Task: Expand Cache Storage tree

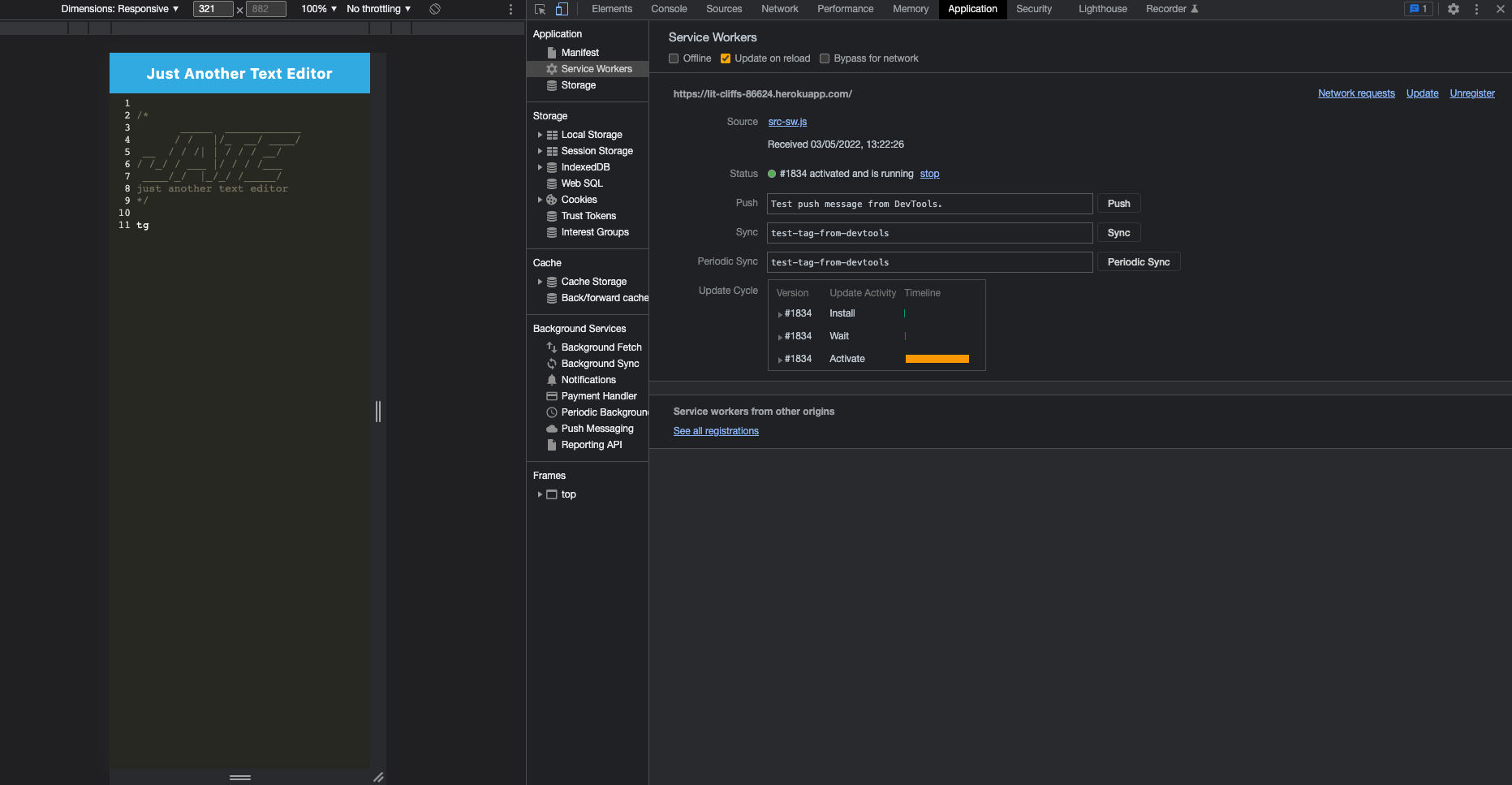Action: click(x=540, y=282)
